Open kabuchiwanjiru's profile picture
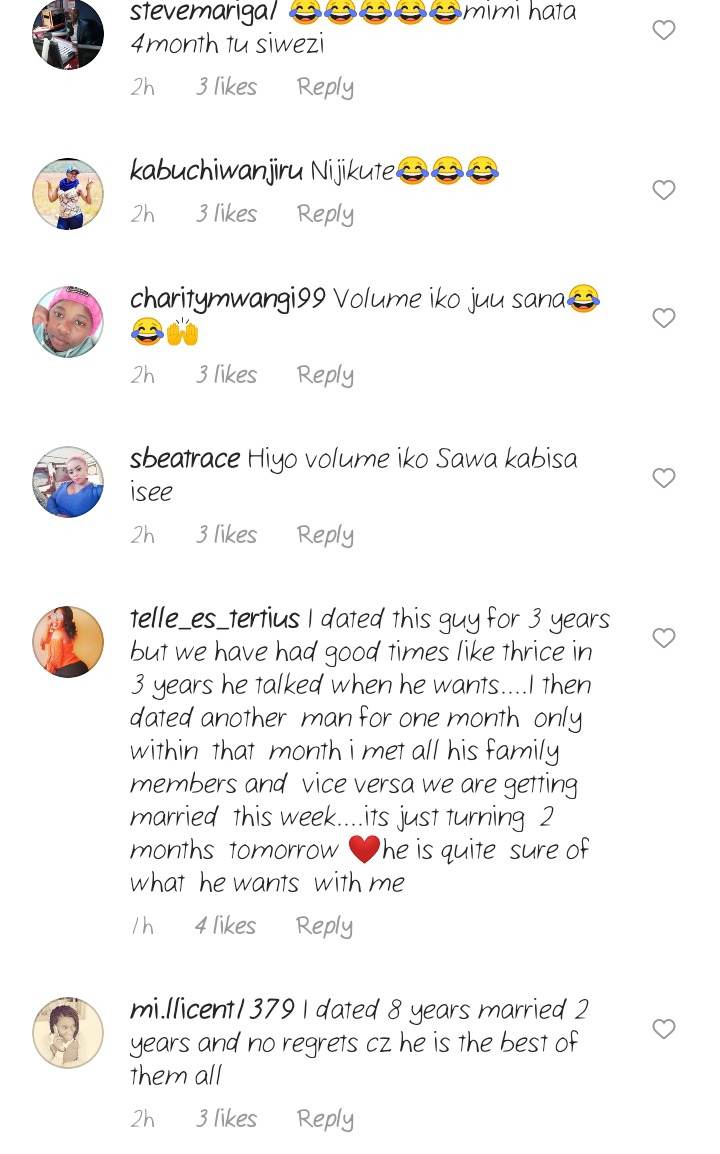 [68, 194]
